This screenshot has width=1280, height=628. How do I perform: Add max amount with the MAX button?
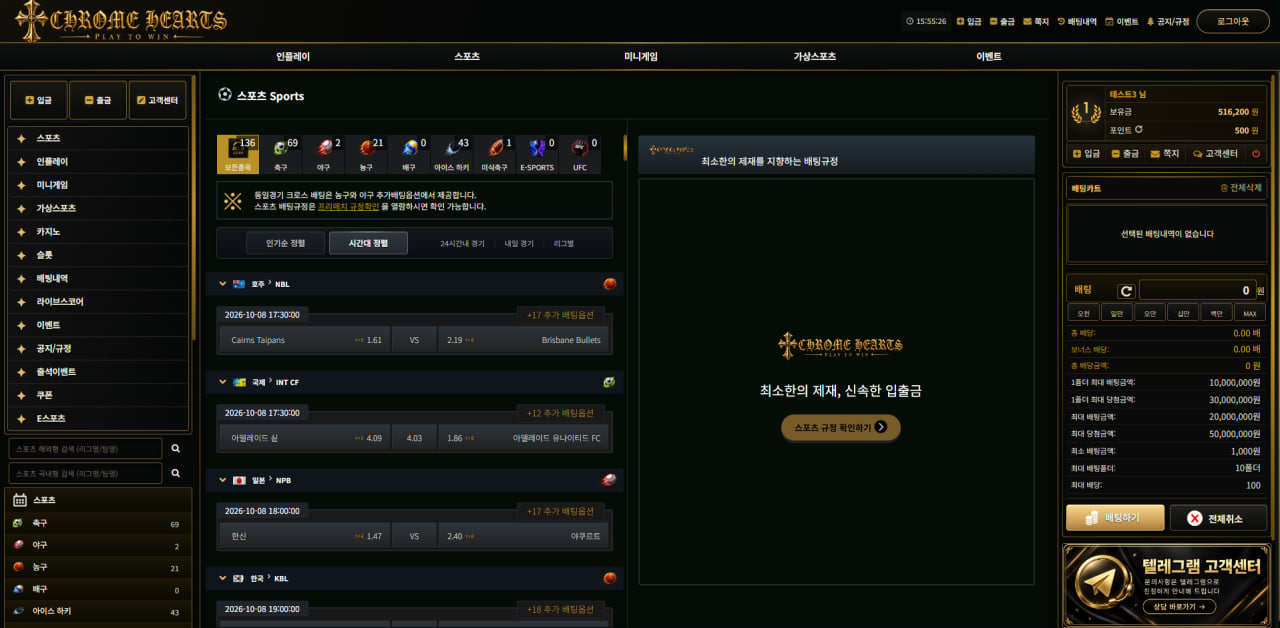1250,313
